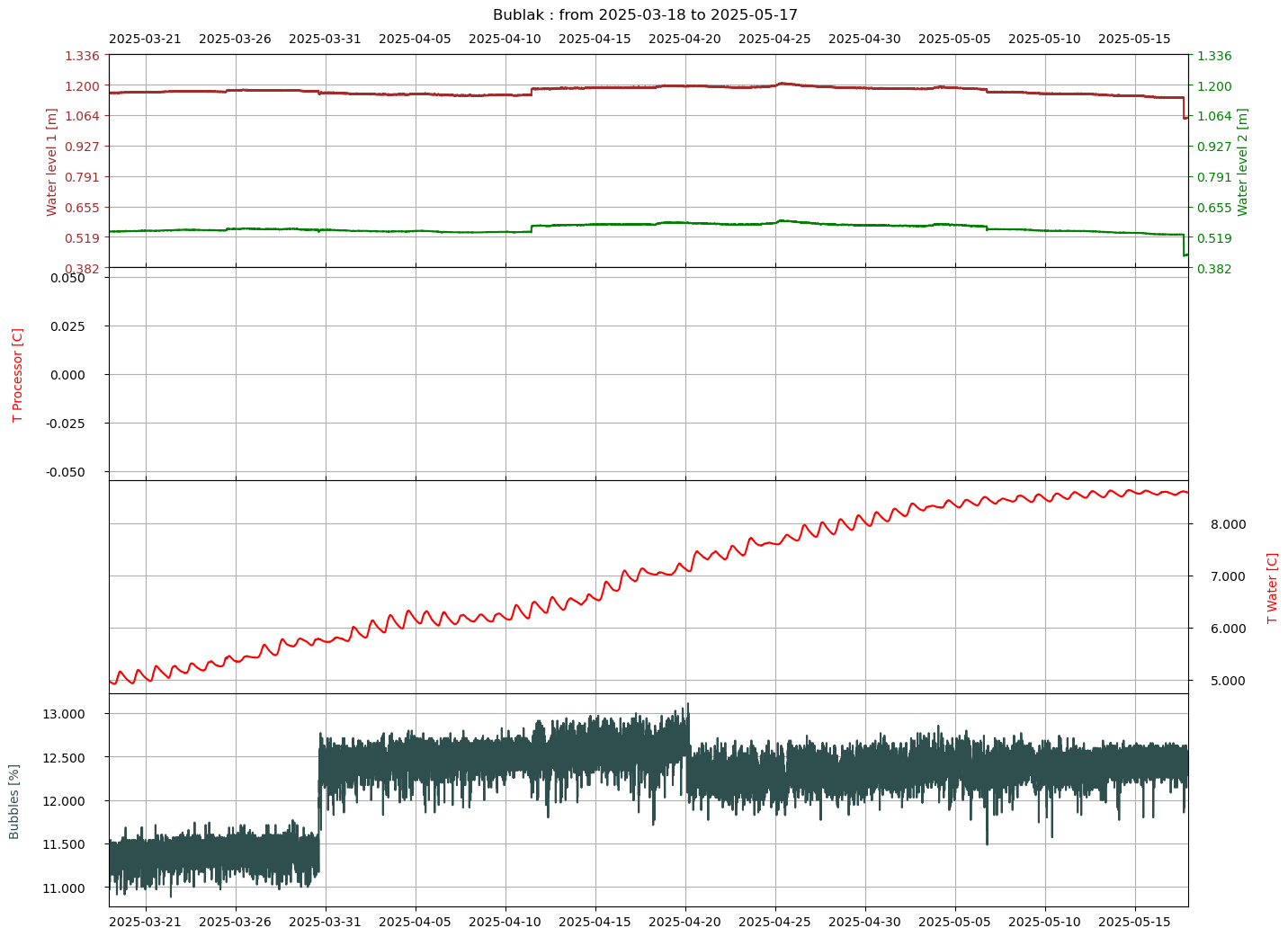Viewport: 1288px width, 937px height.
Task: Click the plot title "Bublak : from 2025-03-18 to 2025-05-17"
Action: click(x=645, y=15)
